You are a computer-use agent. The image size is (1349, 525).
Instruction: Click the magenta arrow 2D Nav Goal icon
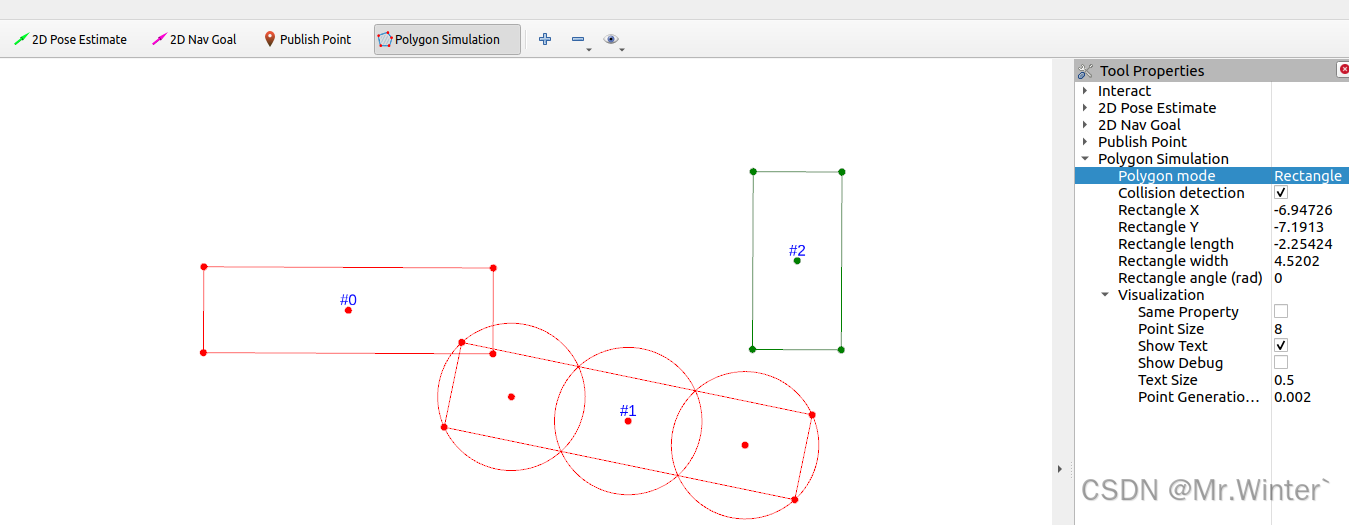click(159, 40)
